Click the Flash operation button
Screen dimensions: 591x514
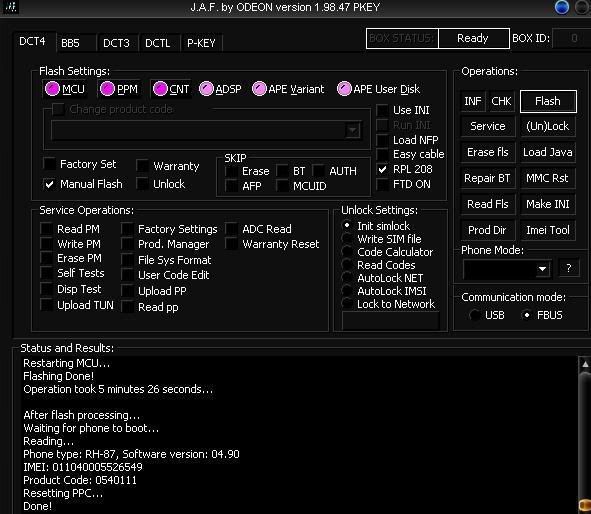coord(548,101)
